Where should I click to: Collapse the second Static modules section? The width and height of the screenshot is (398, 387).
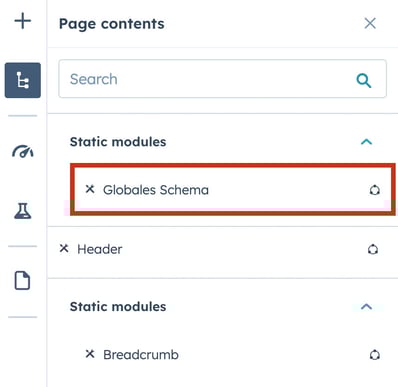[x=366, y=307]
